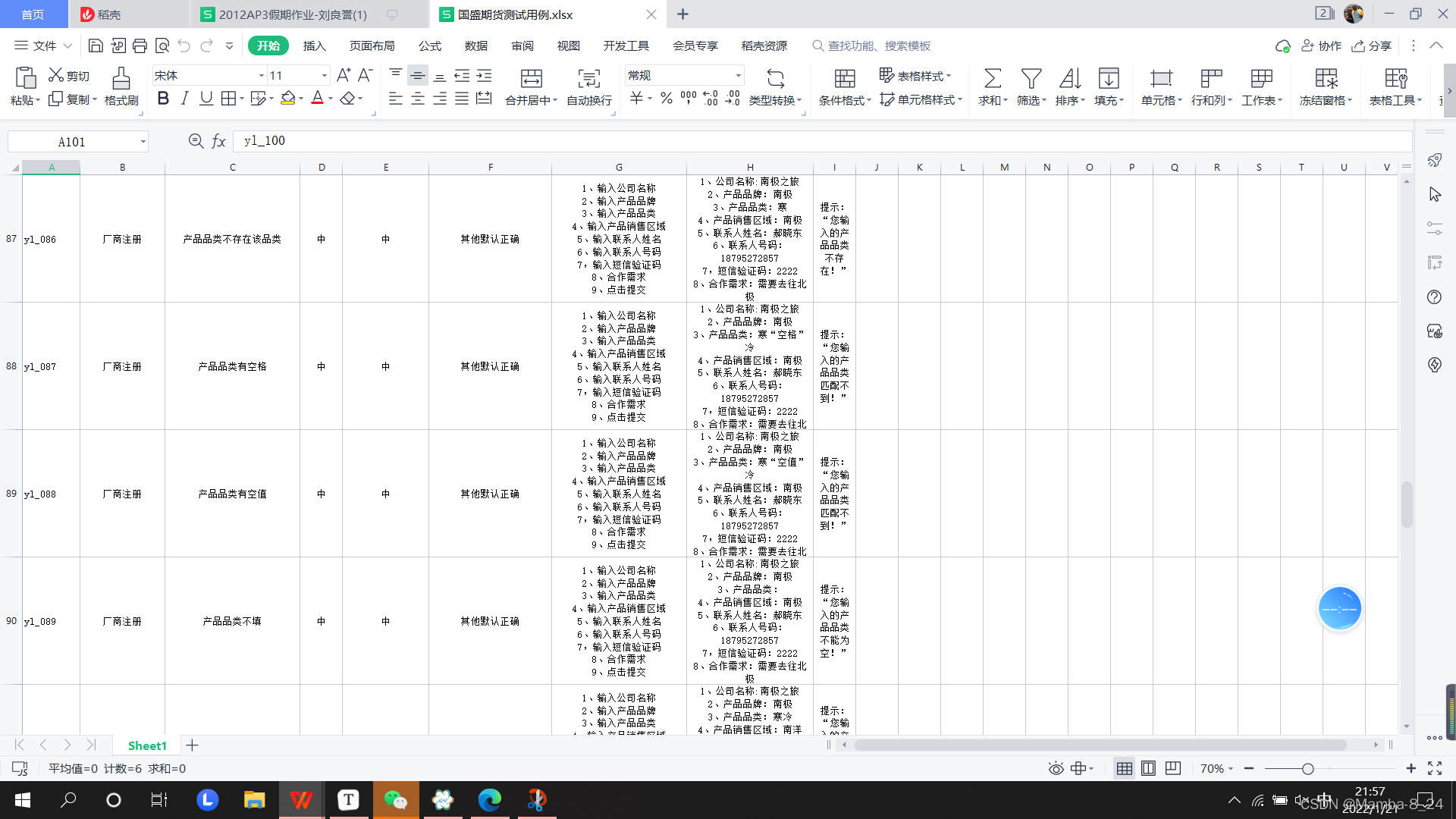
Task: Click the AutoSum (求和) icon
Action: coord(992,78)
